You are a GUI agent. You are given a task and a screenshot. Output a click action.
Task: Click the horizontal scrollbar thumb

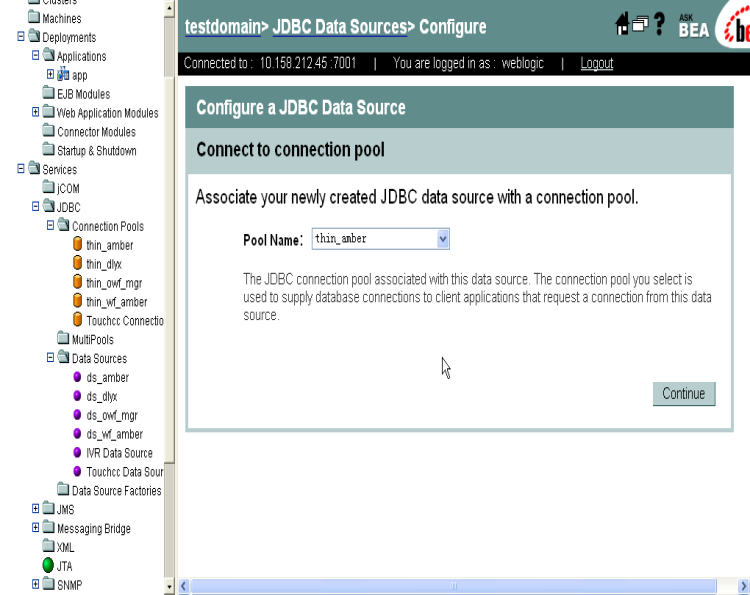[x=453, y=586]
